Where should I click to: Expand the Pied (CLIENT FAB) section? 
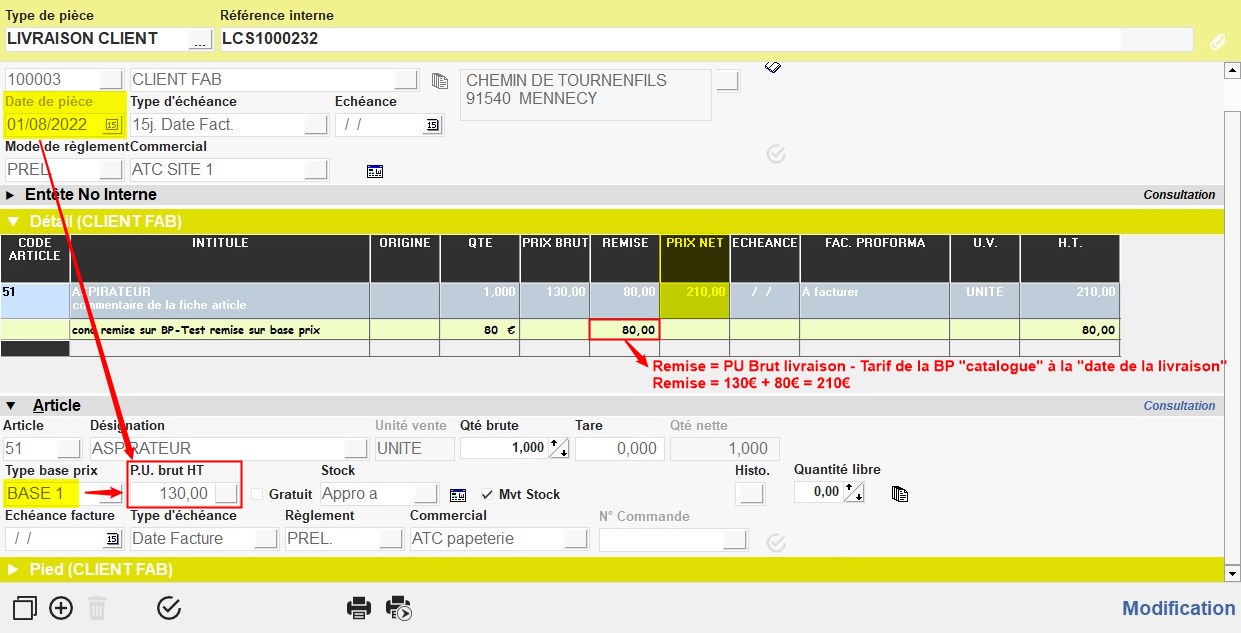click(x=13, y=569)
